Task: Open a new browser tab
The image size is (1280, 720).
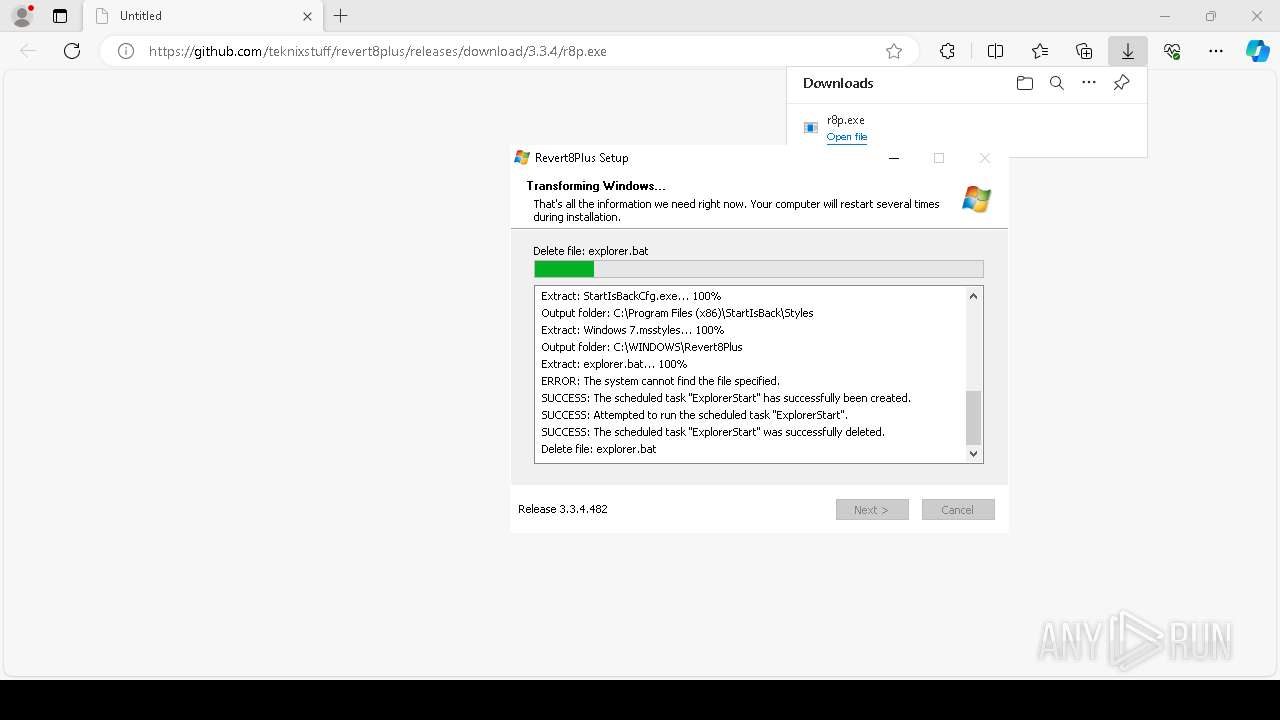Action: [x=341, y=16]
